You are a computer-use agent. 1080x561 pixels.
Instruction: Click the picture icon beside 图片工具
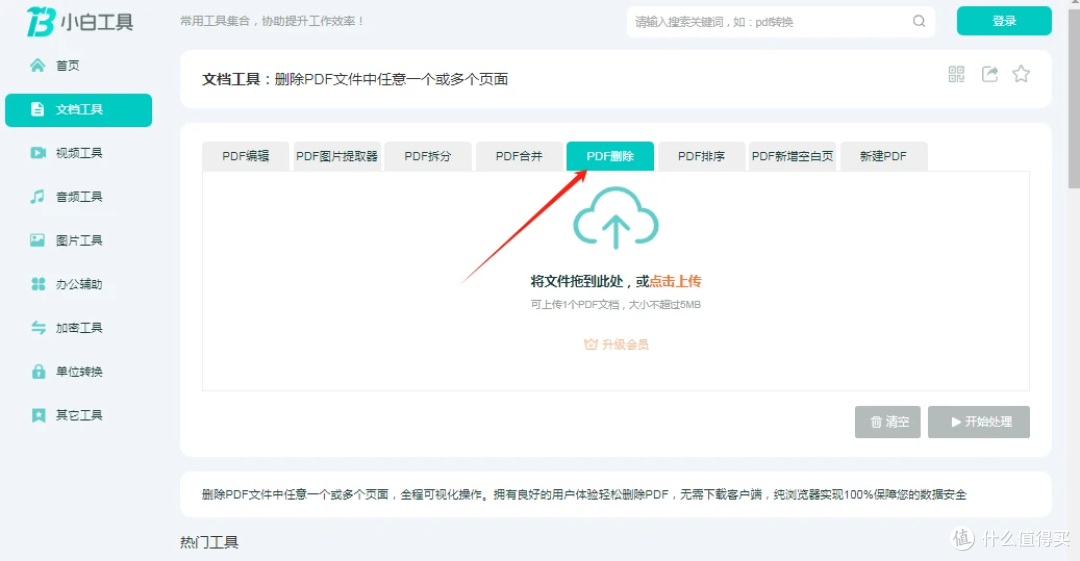coord(37,240)
